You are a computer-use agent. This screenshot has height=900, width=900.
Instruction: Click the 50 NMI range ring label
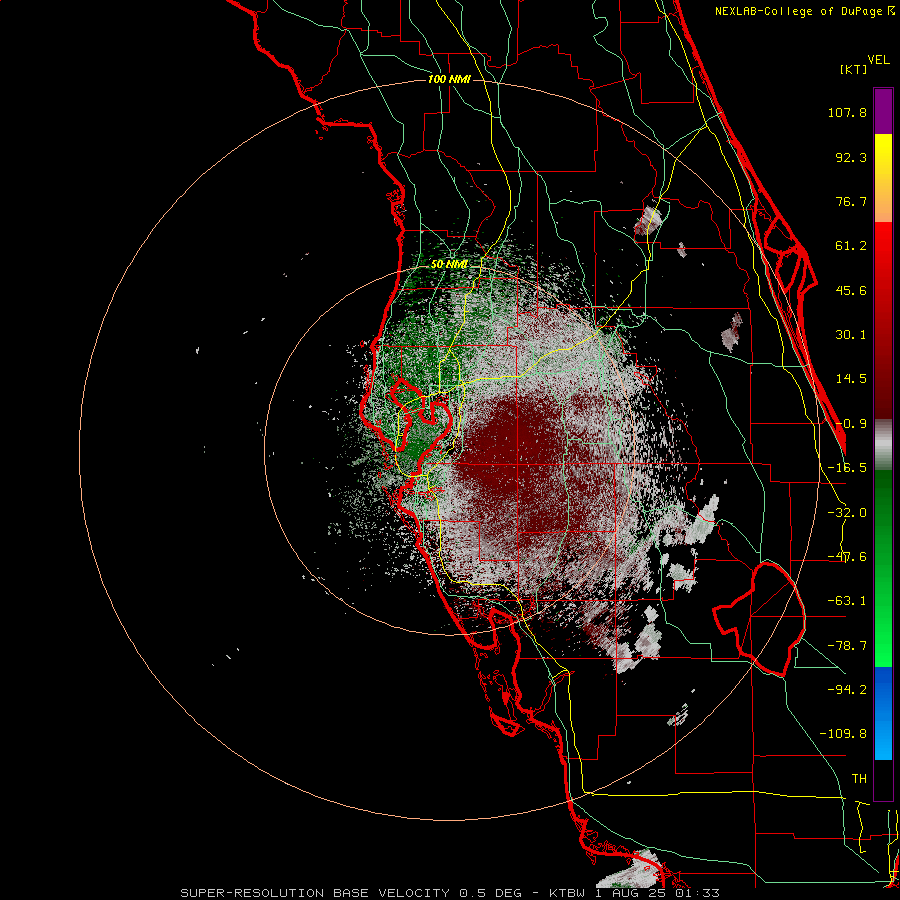tap(449, 265)
